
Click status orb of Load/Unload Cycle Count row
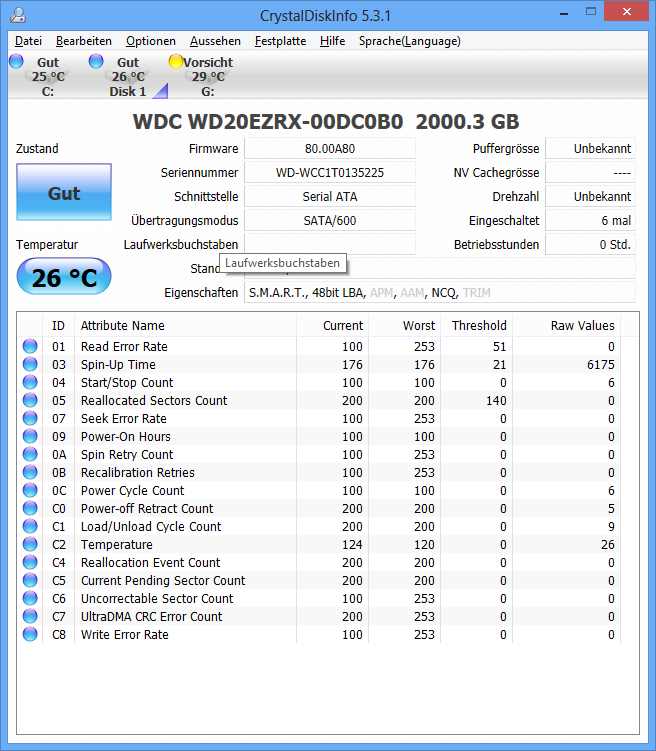click(x=30, y=526)
